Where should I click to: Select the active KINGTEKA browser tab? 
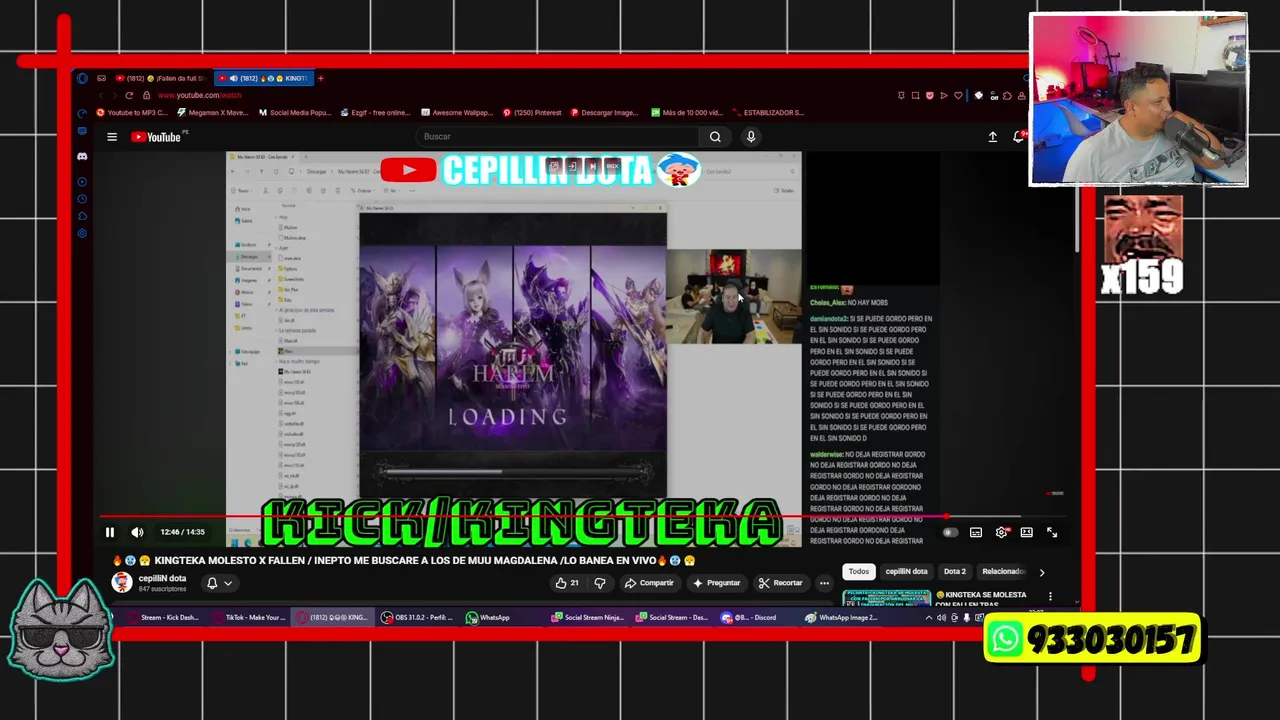[x=263, y=78]
